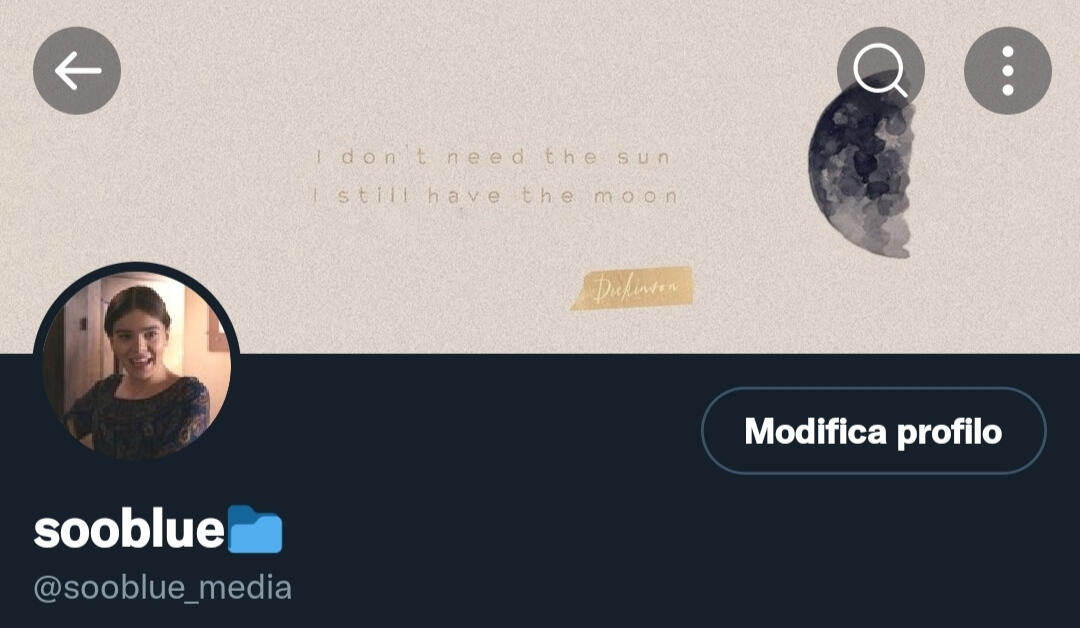
Task: Open the three-dot more options menu
Action: 1008,70
